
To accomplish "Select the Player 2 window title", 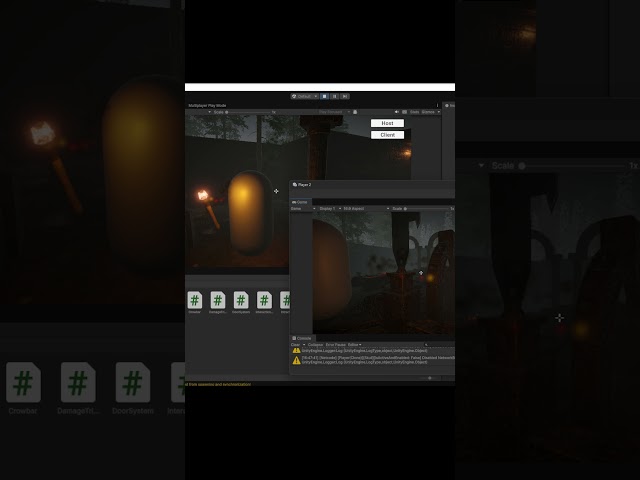I will click(x=304, y=184).
